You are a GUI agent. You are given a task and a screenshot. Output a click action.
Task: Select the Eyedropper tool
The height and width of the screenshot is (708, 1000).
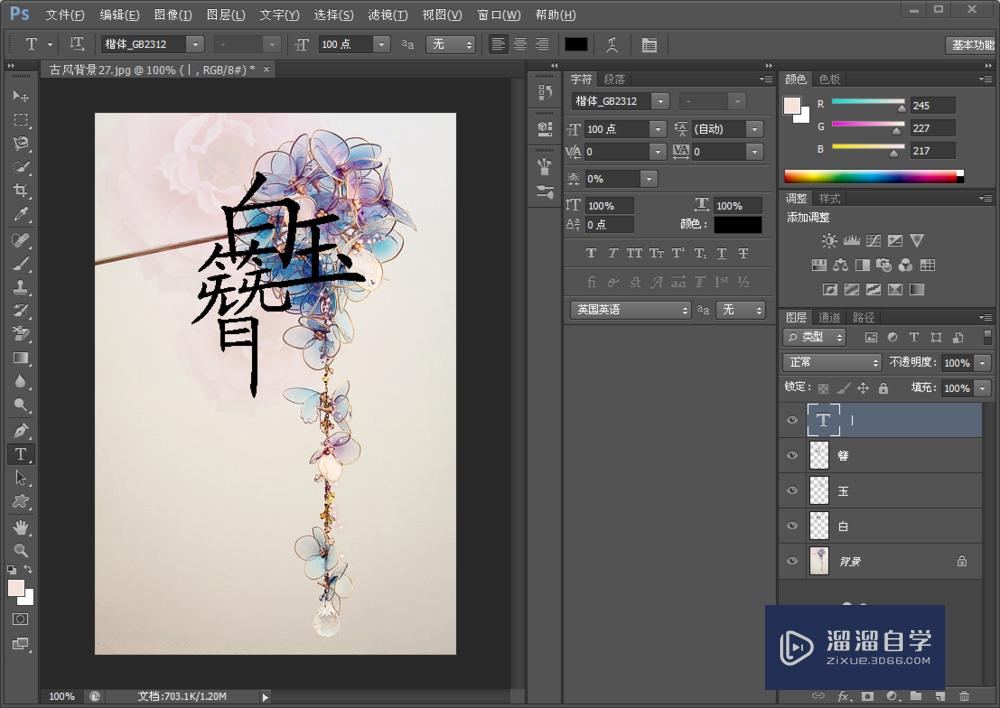pos(20,214)
